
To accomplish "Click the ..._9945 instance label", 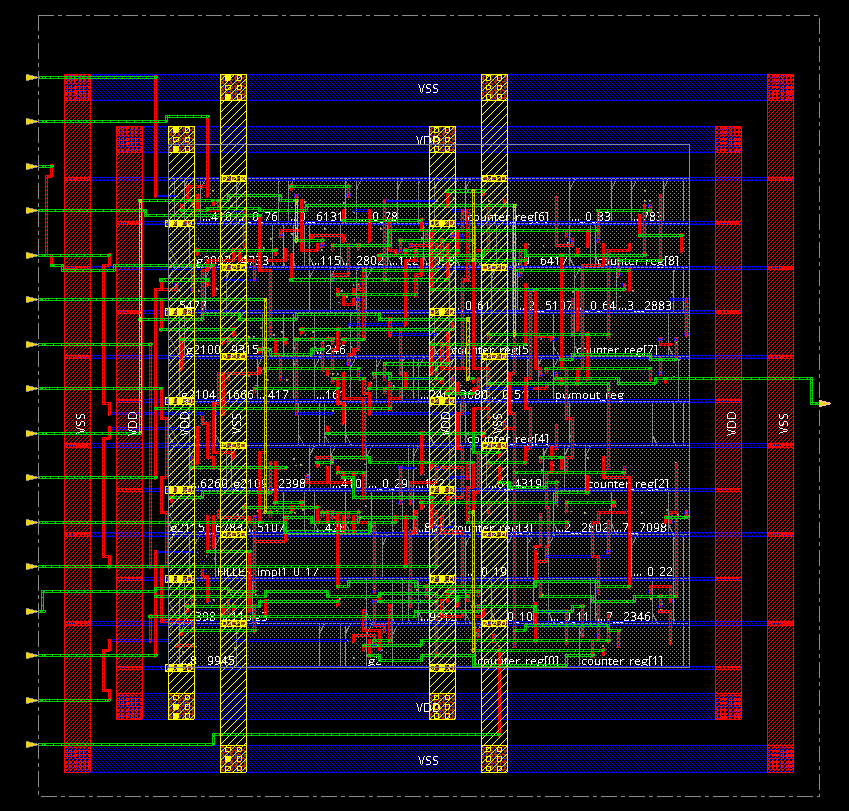I will (x=212, y=660).
